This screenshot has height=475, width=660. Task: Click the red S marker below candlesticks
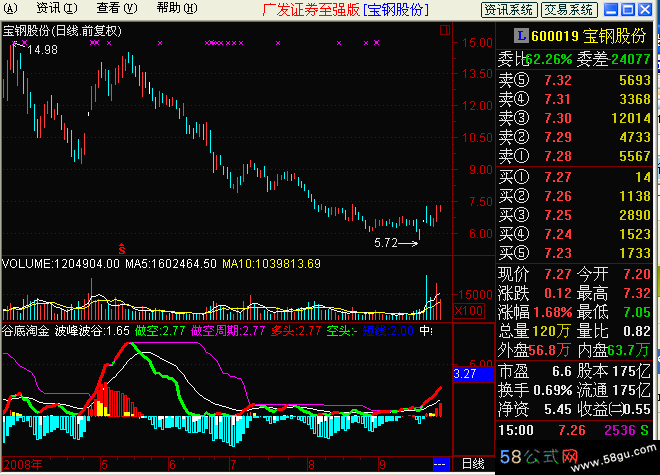(x=122, y=249)
